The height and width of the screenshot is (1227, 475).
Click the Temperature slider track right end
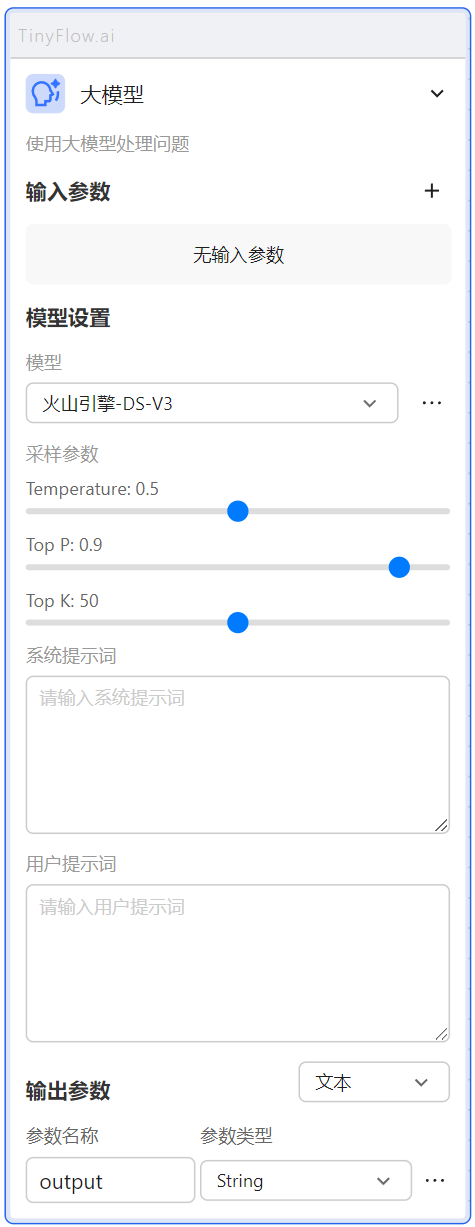pyautogui.click(x=446, y=511)
